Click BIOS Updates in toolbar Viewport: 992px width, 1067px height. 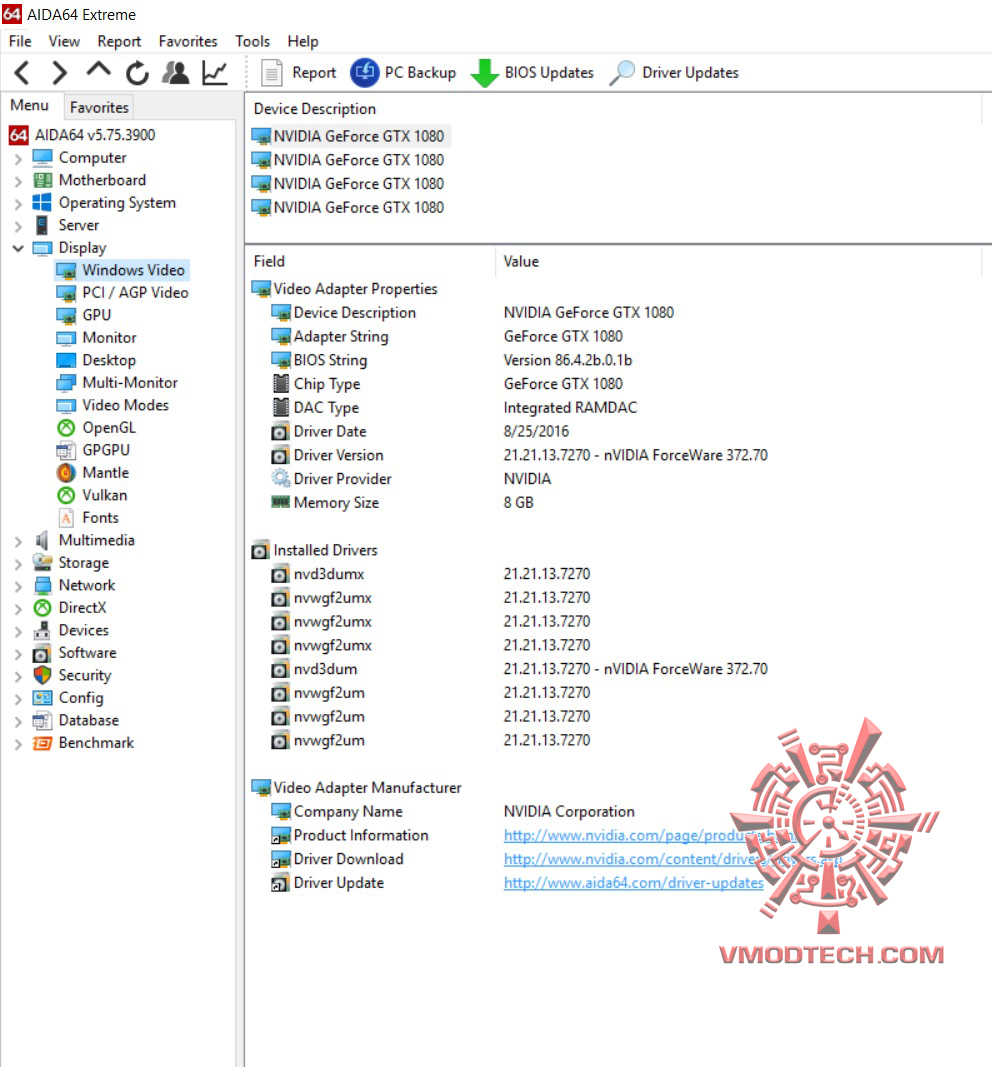533,73
